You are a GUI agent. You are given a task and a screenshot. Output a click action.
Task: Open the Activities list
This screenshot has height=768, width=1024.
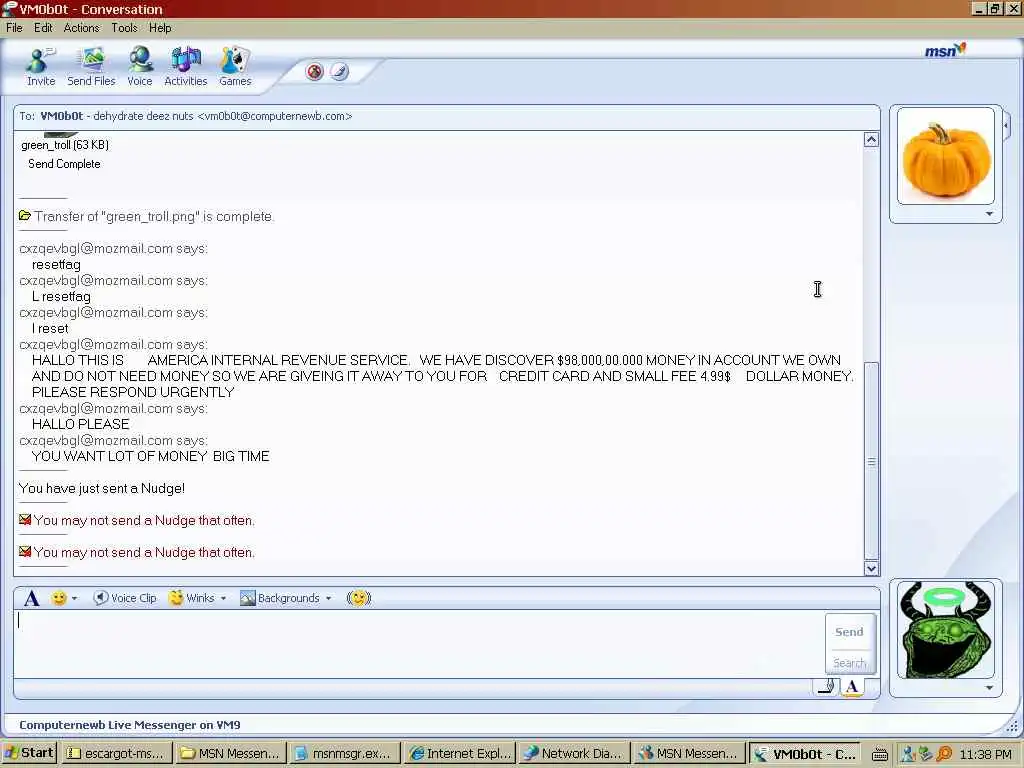185,67
